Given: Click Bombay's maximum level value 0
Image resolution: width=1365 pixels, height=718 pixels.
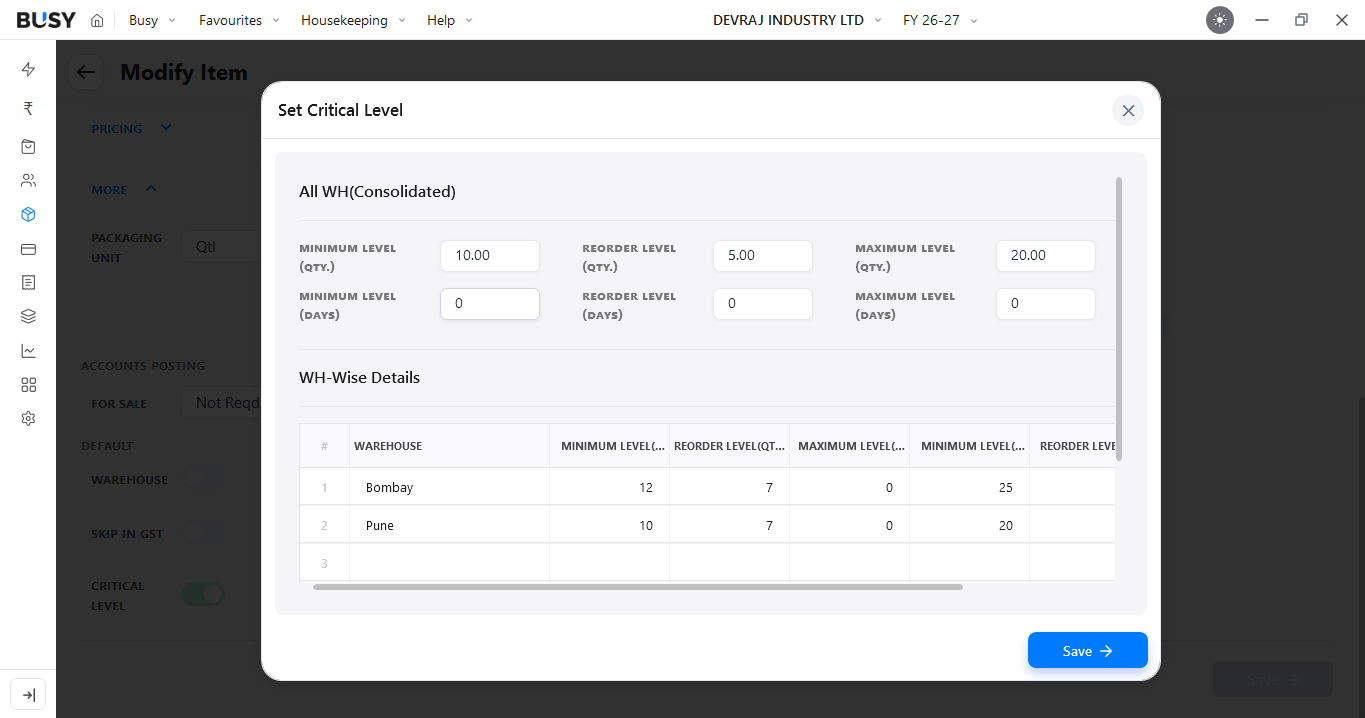Looking at the screenshot, I should (x=849, y=487).
